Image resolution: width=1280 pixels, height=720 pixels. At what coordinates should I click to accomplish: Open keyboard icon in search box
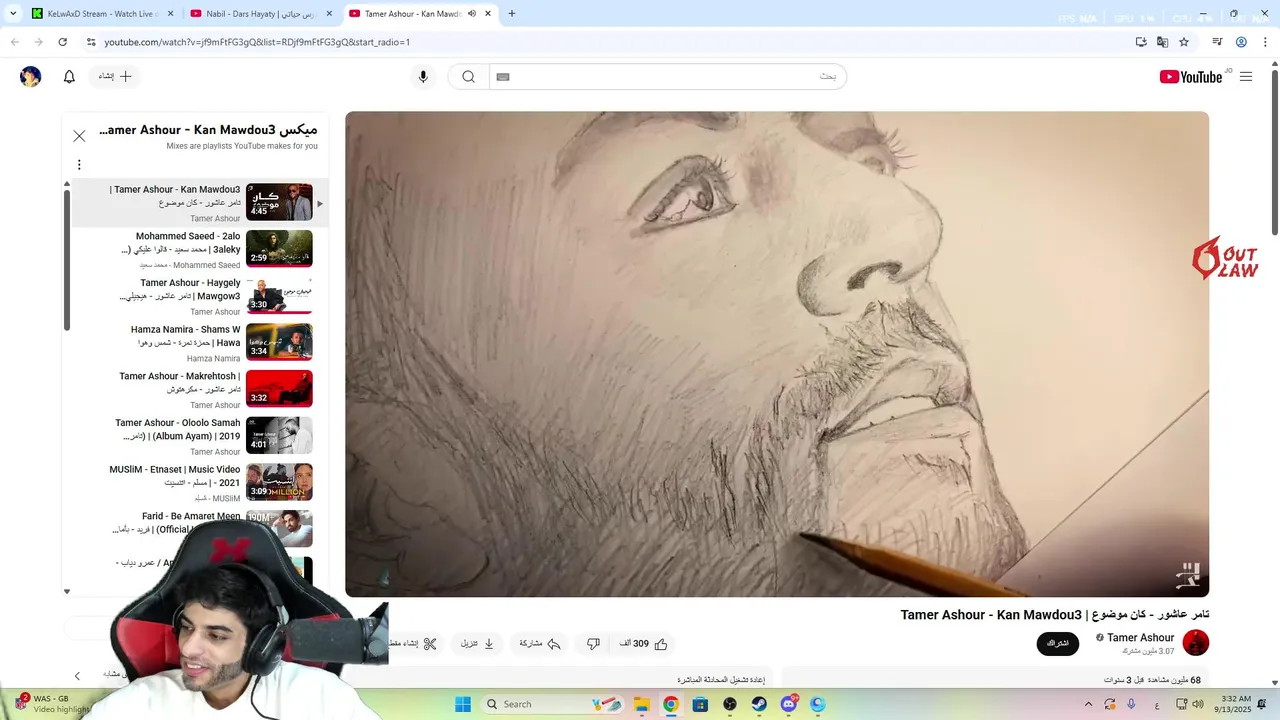(503, 77)
